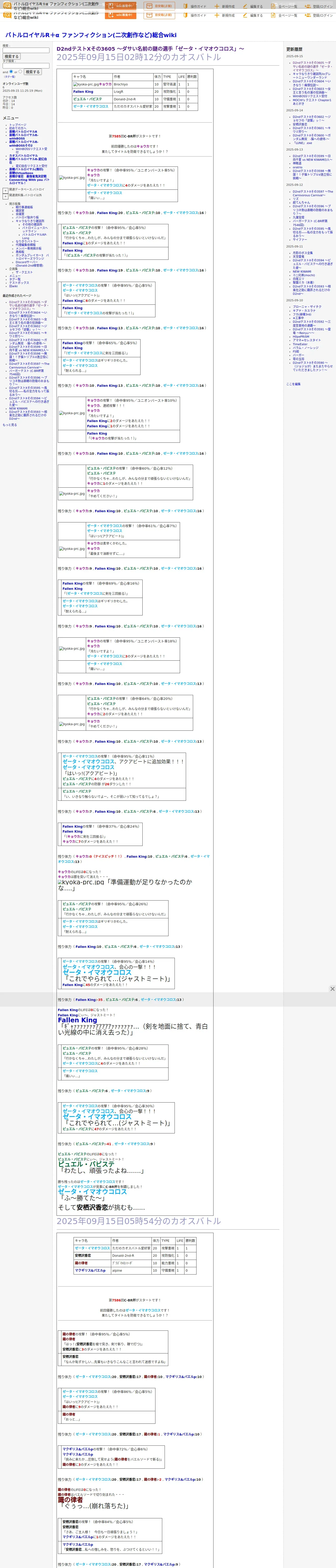Viewport: 336px width, 1568px height.
Task: Open 超てんちゃん link in update history
Action: tap(301, 203)
